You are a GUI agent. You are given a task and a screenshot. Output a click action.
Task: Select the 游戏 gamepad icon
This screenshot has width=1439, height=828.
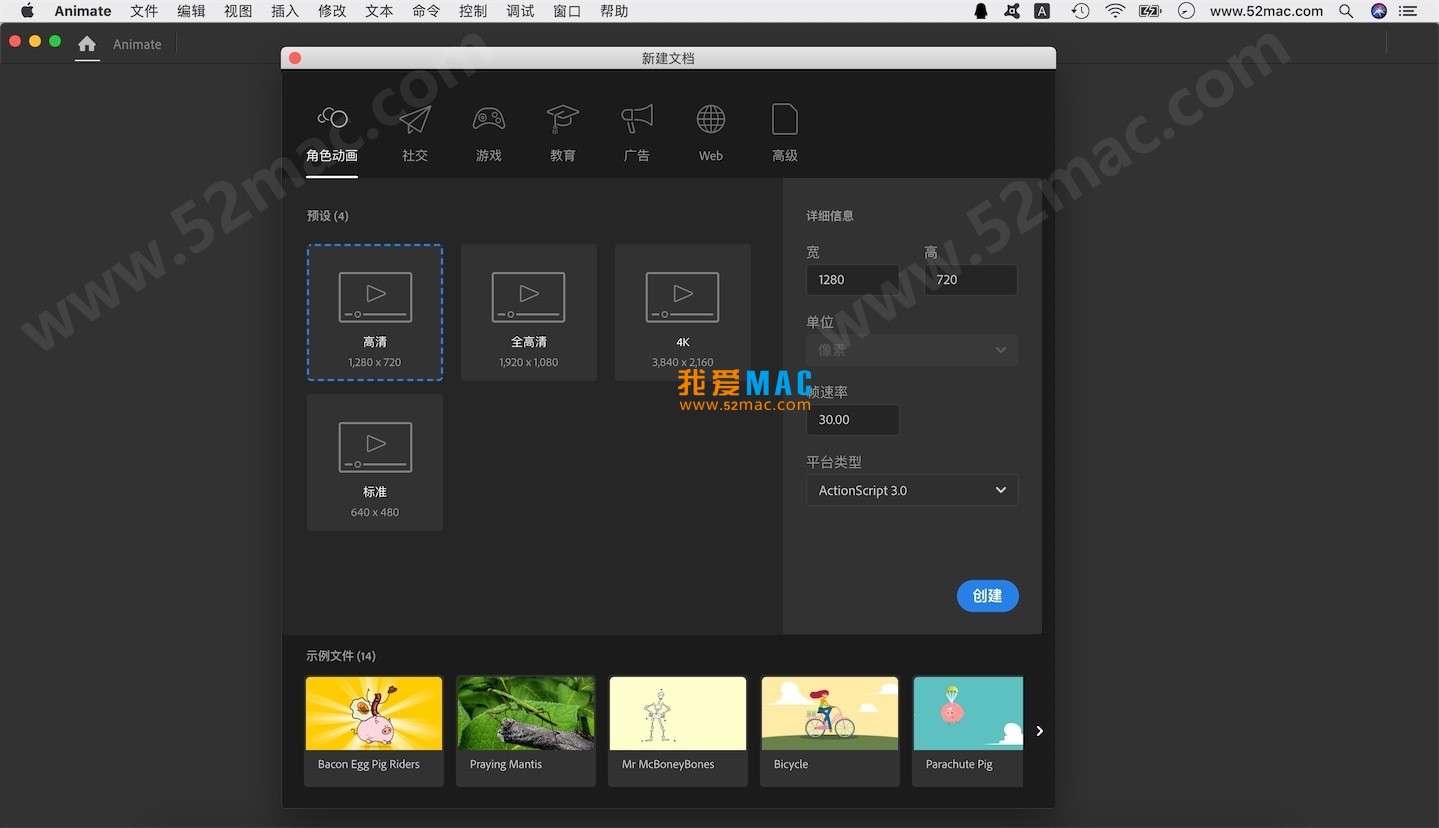pos(489,119)
